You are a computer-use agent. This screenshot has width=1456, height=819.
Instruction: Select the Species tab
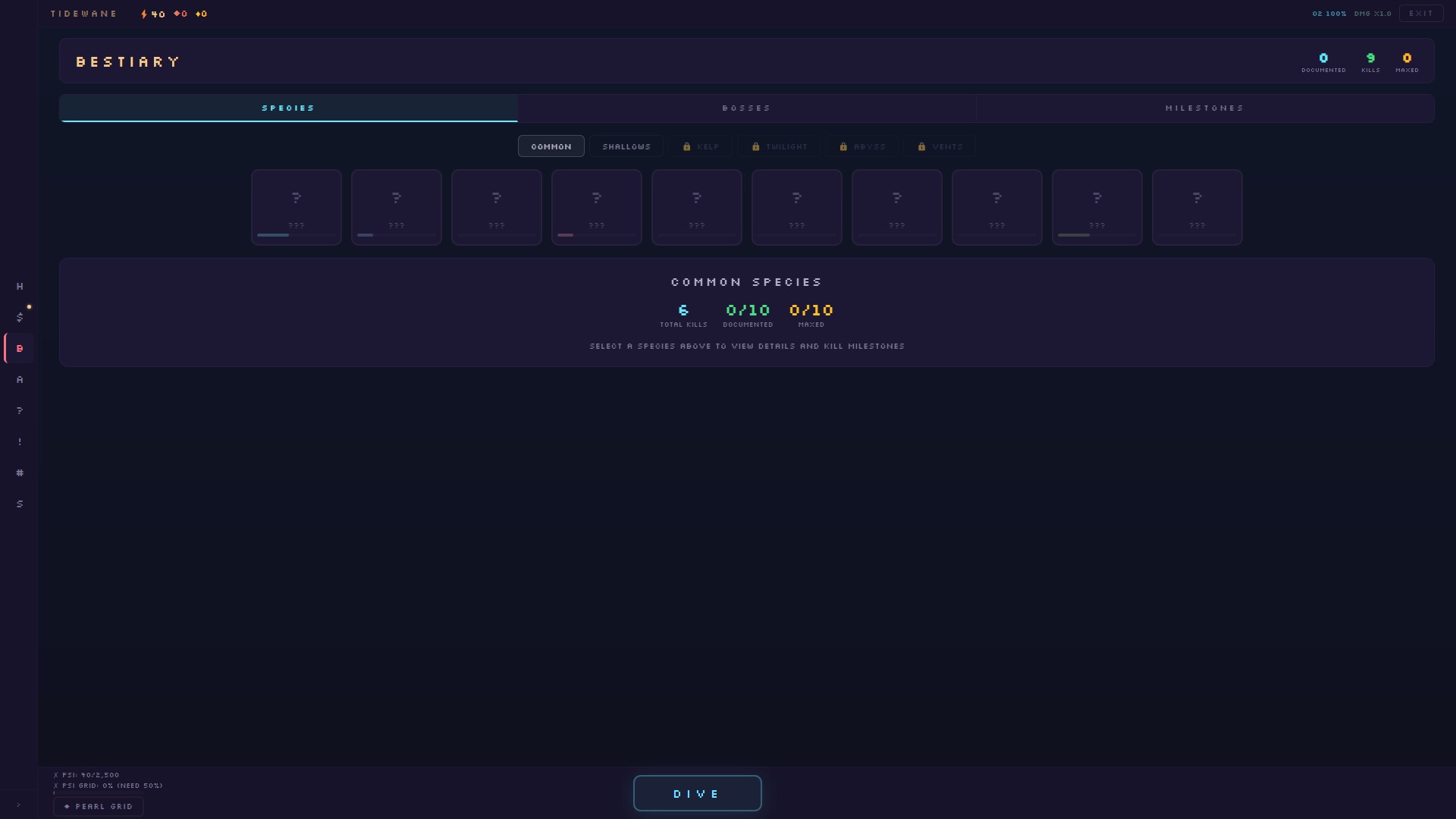coord(288,108)
